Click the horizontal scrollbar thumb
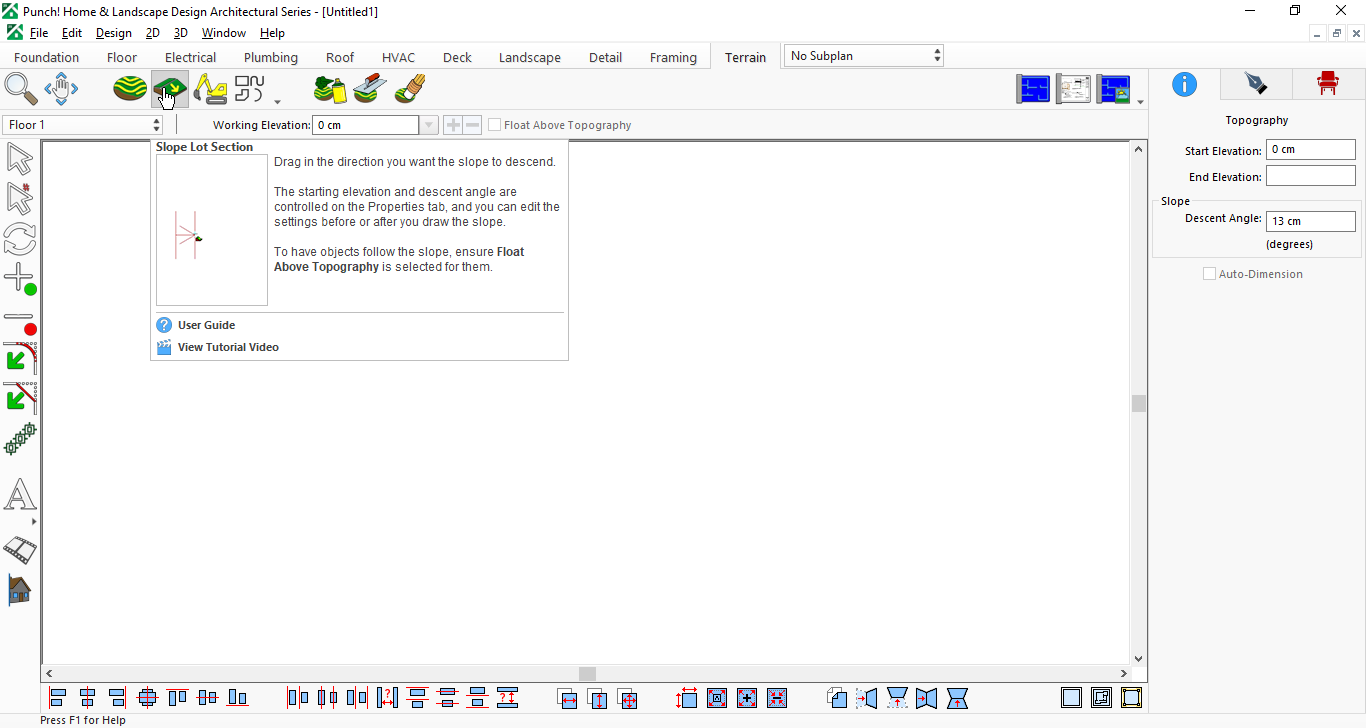Viewport: 1366px width, 728px height. [x=587, y=674]
